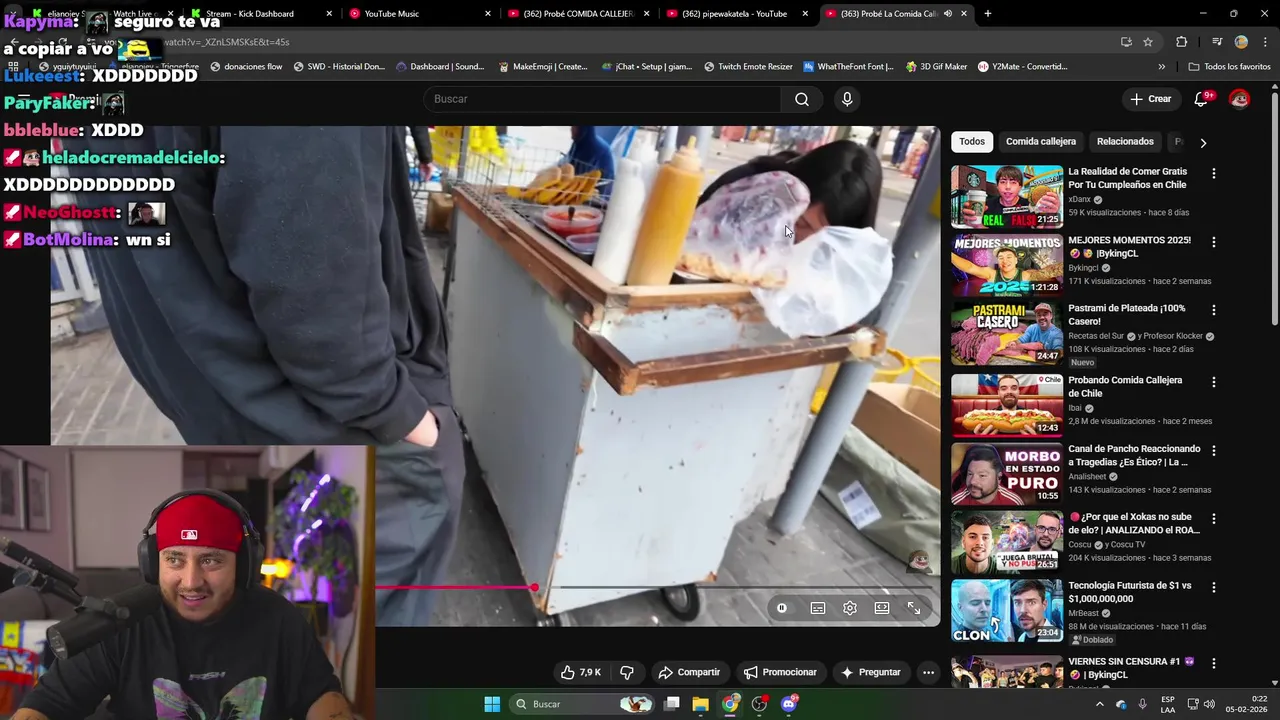Open the menu for 'Pastrami de Plateada' video
Viewport: 1280px width, 720px height.
[1214, 310]
